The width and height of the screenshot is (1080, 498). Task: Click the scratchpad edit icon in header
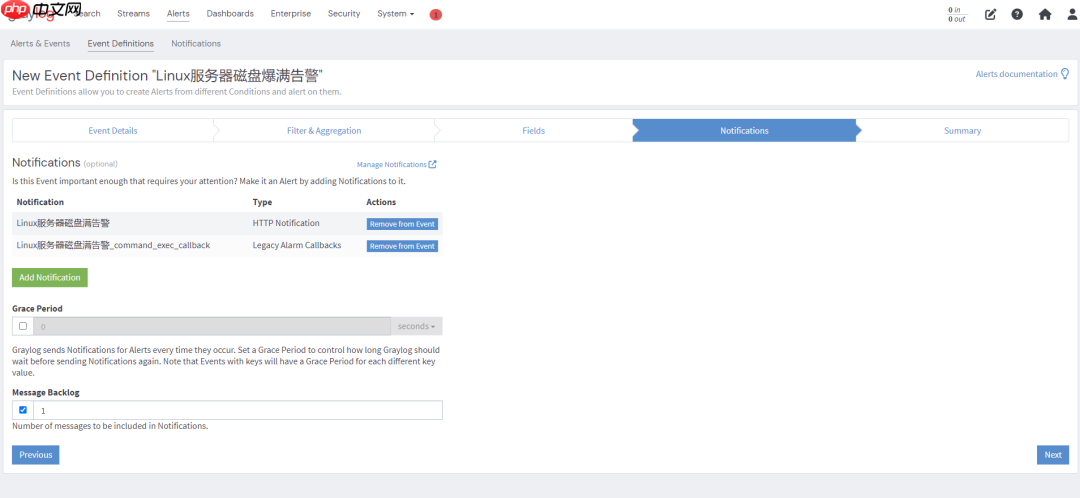pyautogui.click(x=990, y=14)
